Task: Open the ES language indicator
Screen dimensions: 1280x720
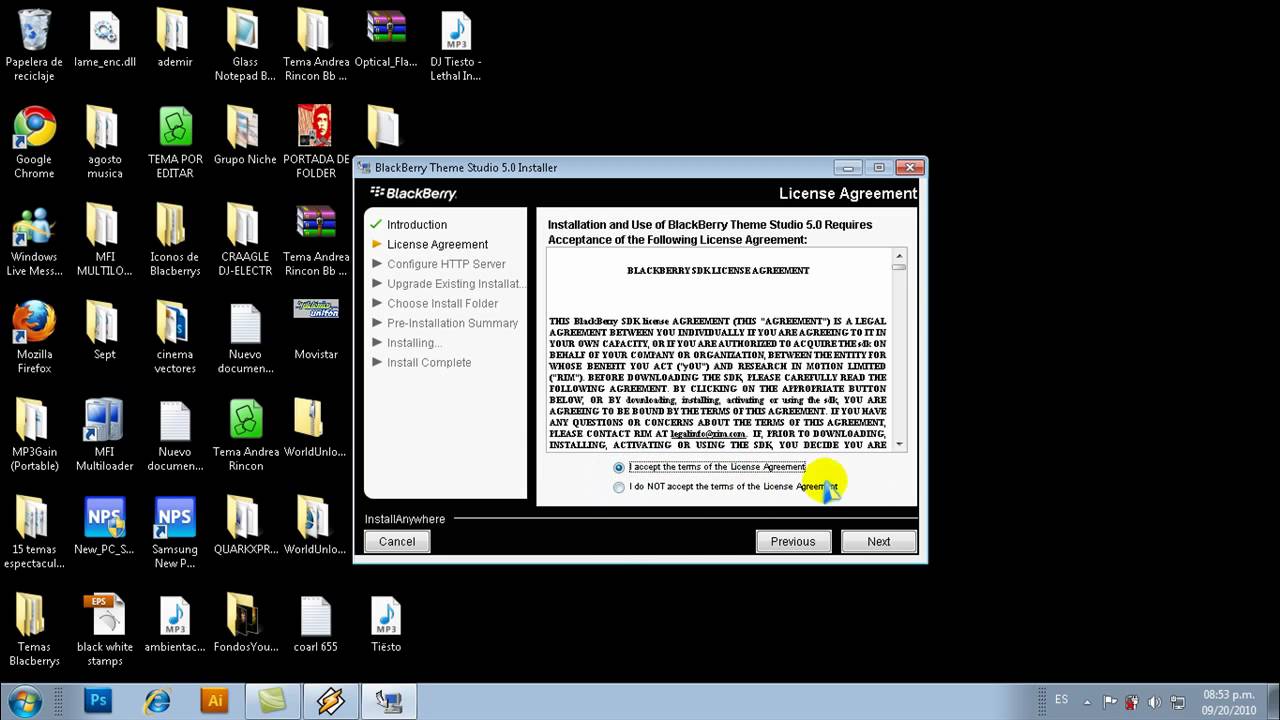Action: [x=1061, y=700]
